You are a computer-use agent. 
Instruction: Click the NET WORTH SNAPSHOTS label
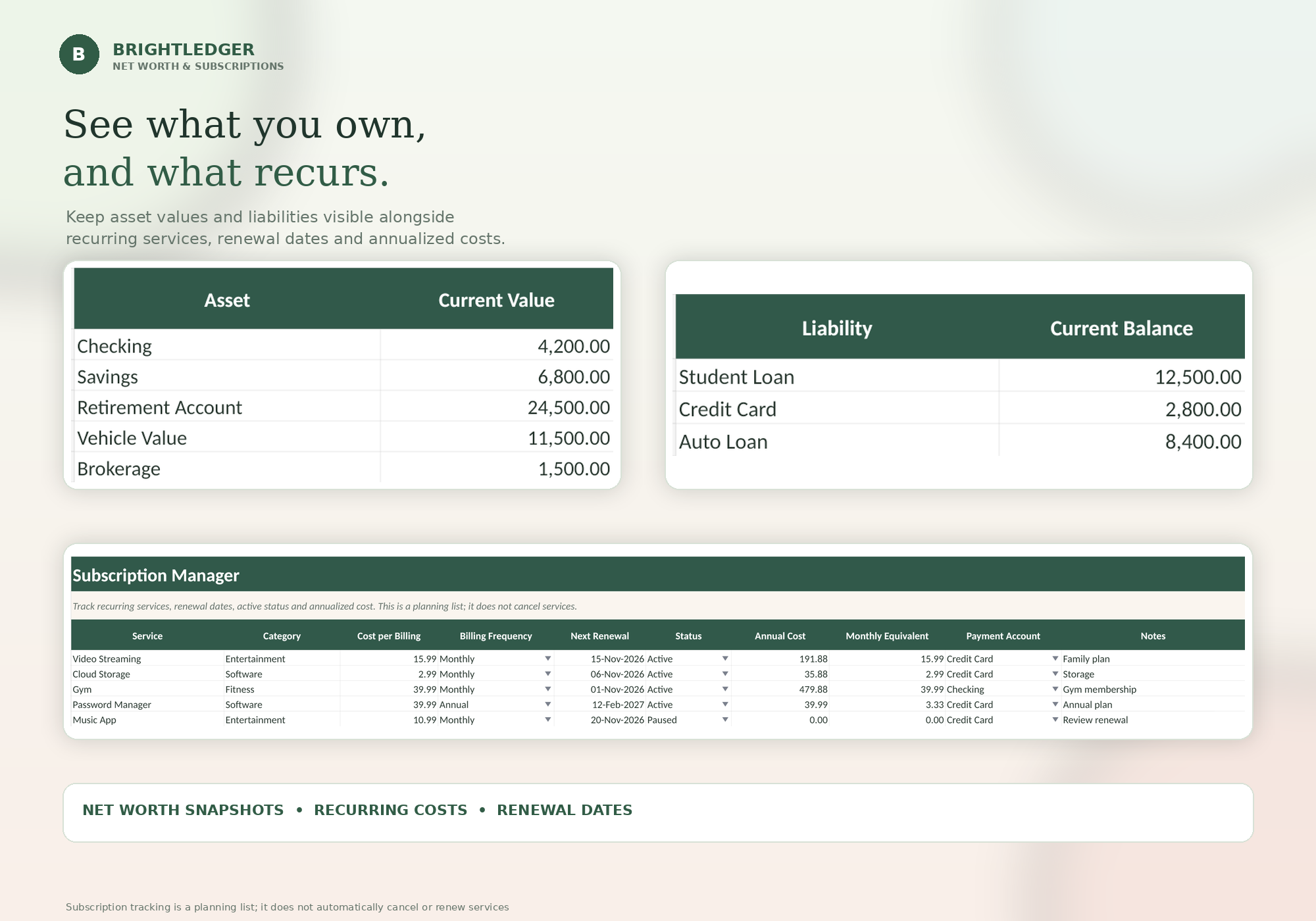pos(183,810)
